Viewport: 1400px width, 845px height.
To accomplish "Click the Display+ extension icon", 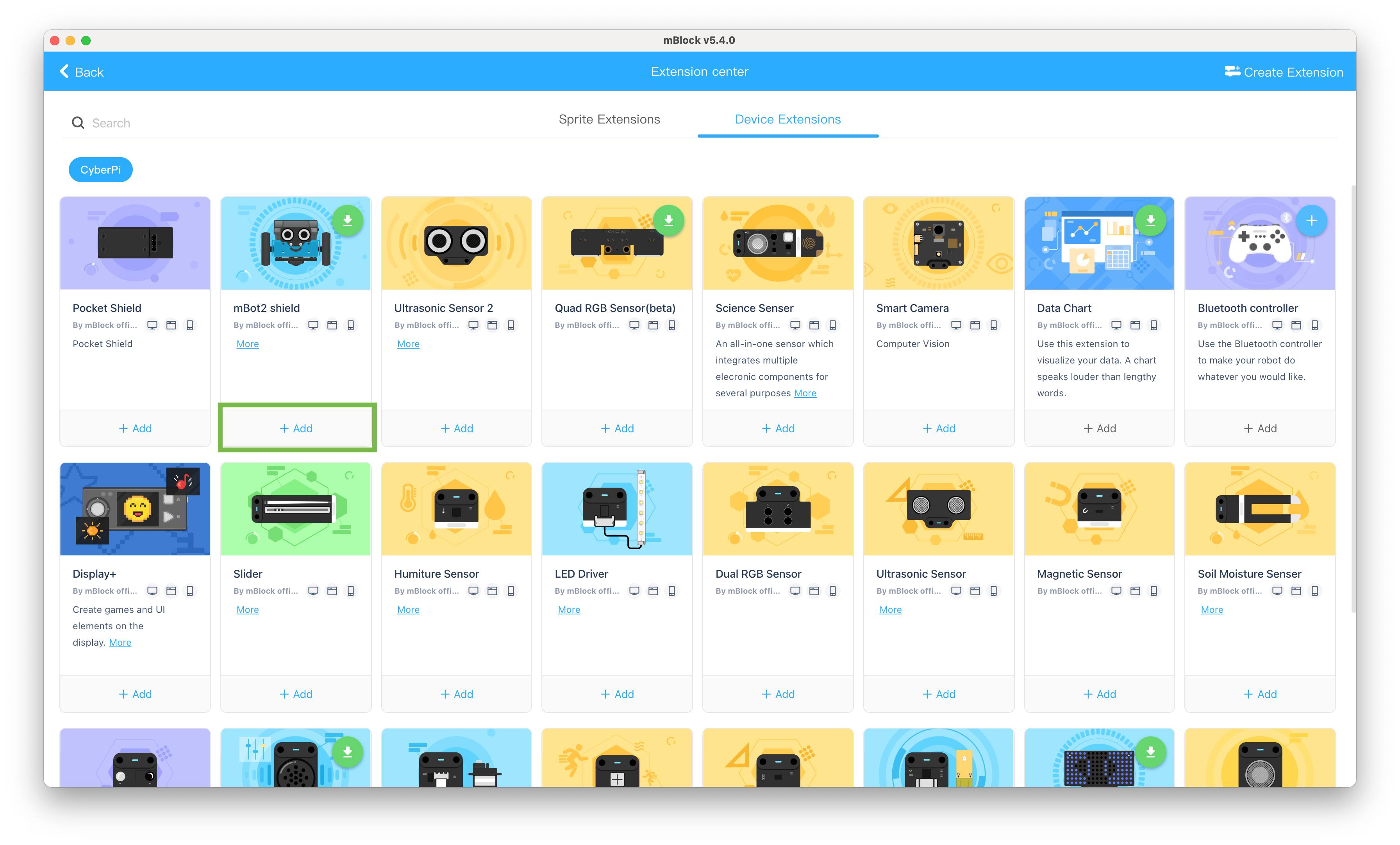I will point(135,508).
